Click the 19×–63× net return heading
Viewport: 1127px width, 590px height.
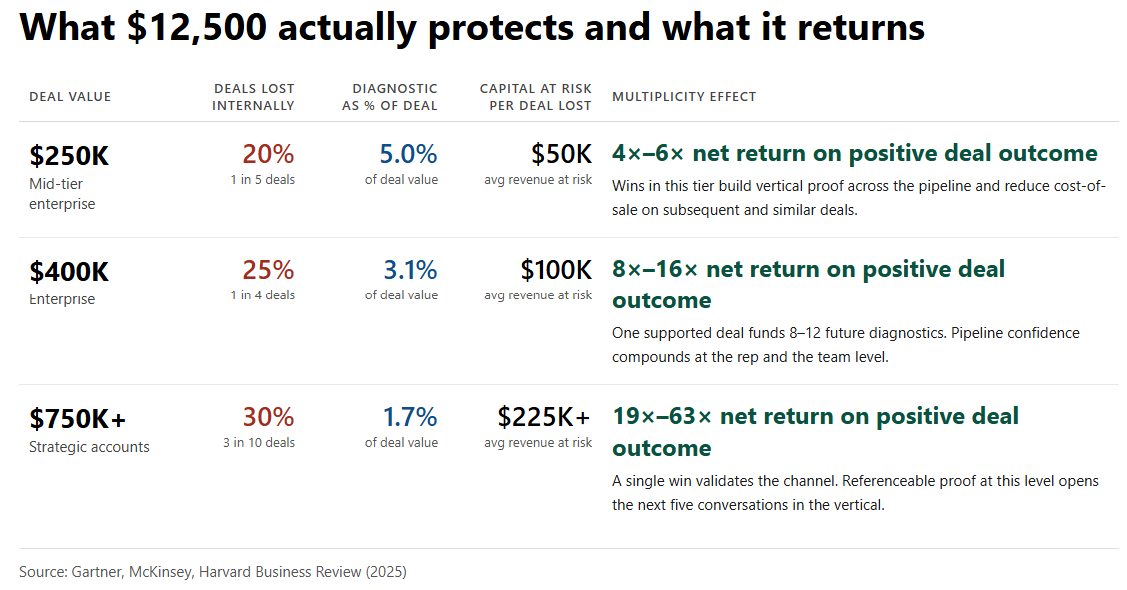pos(815,431)
